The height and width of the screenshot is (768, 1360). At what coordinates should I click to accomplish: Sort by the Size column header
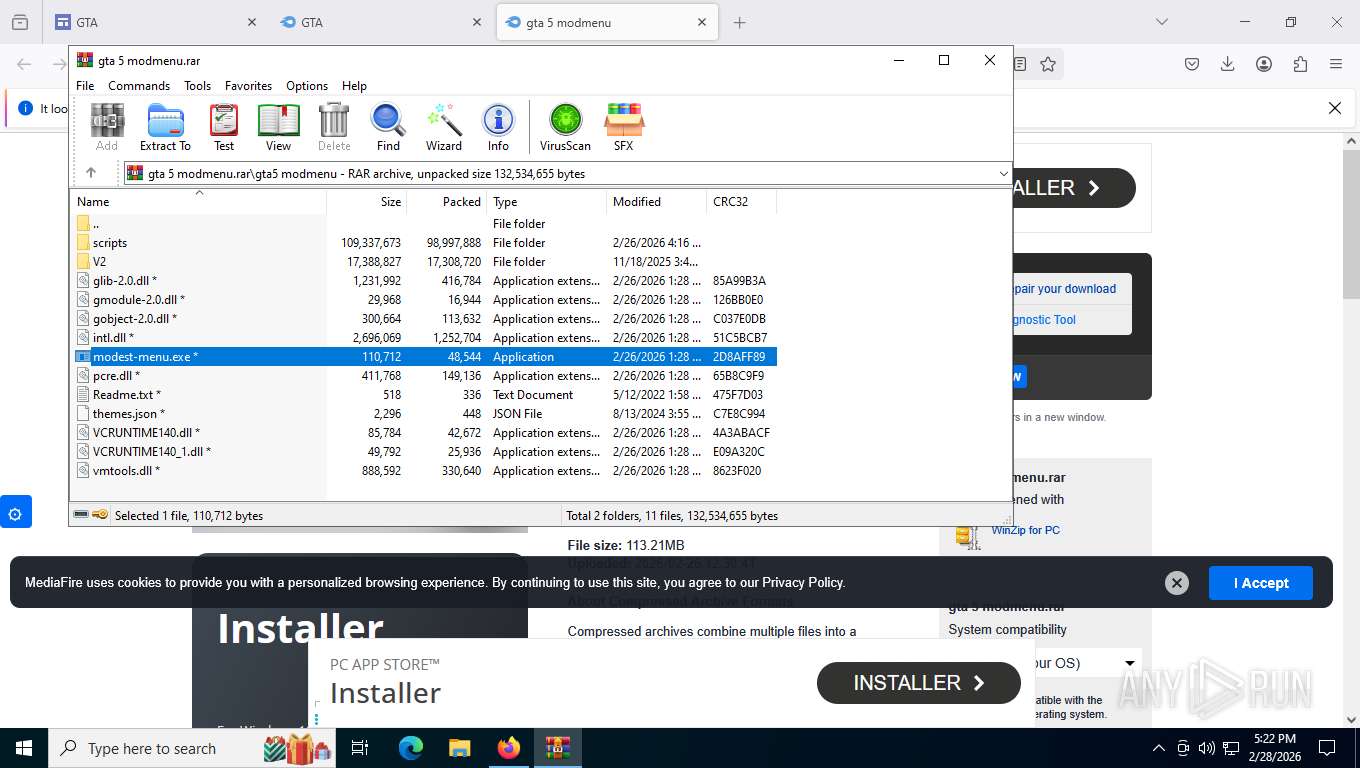366,202
